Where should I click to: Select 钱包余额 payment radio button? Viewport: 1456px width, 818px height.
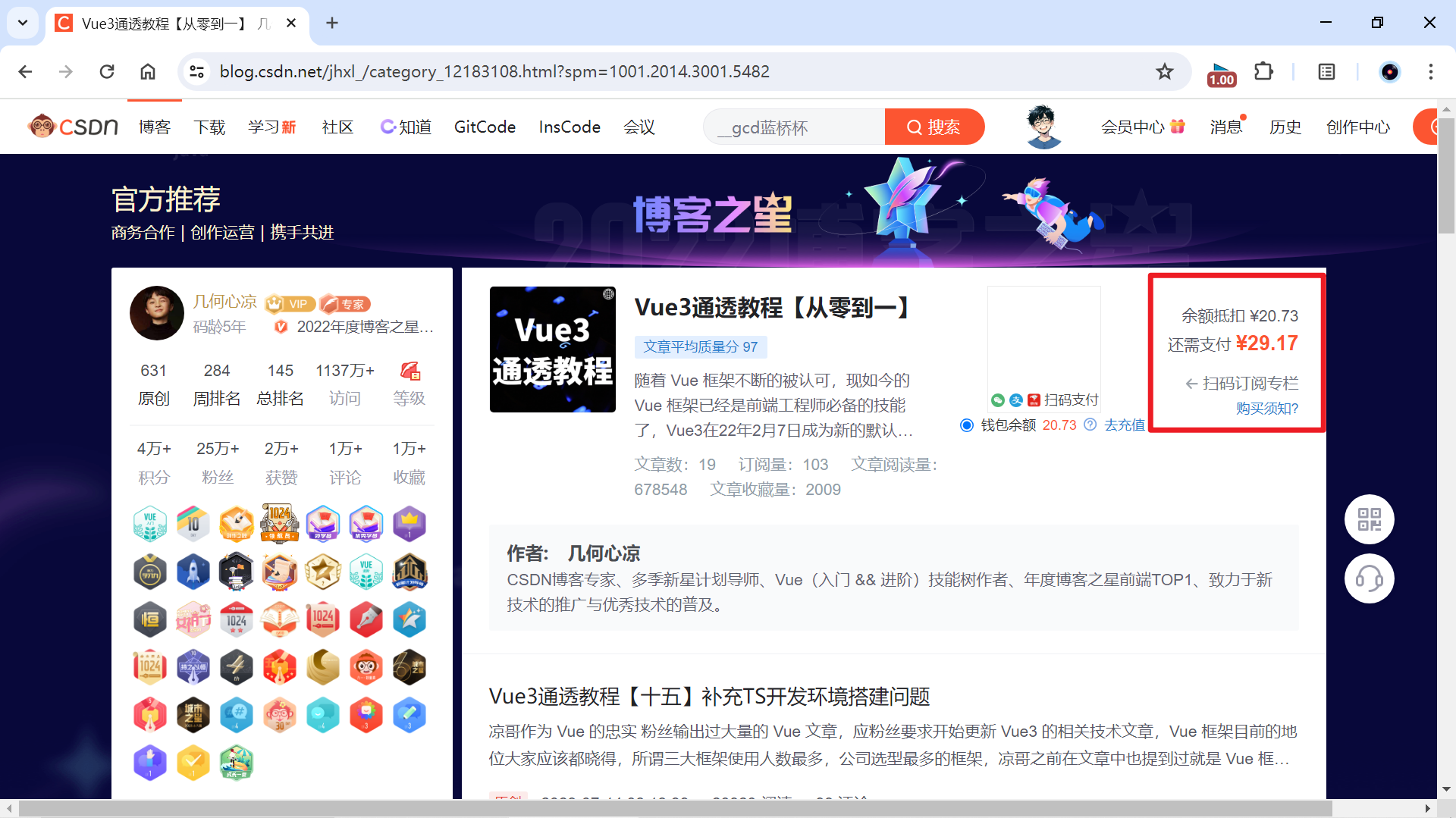967,425
